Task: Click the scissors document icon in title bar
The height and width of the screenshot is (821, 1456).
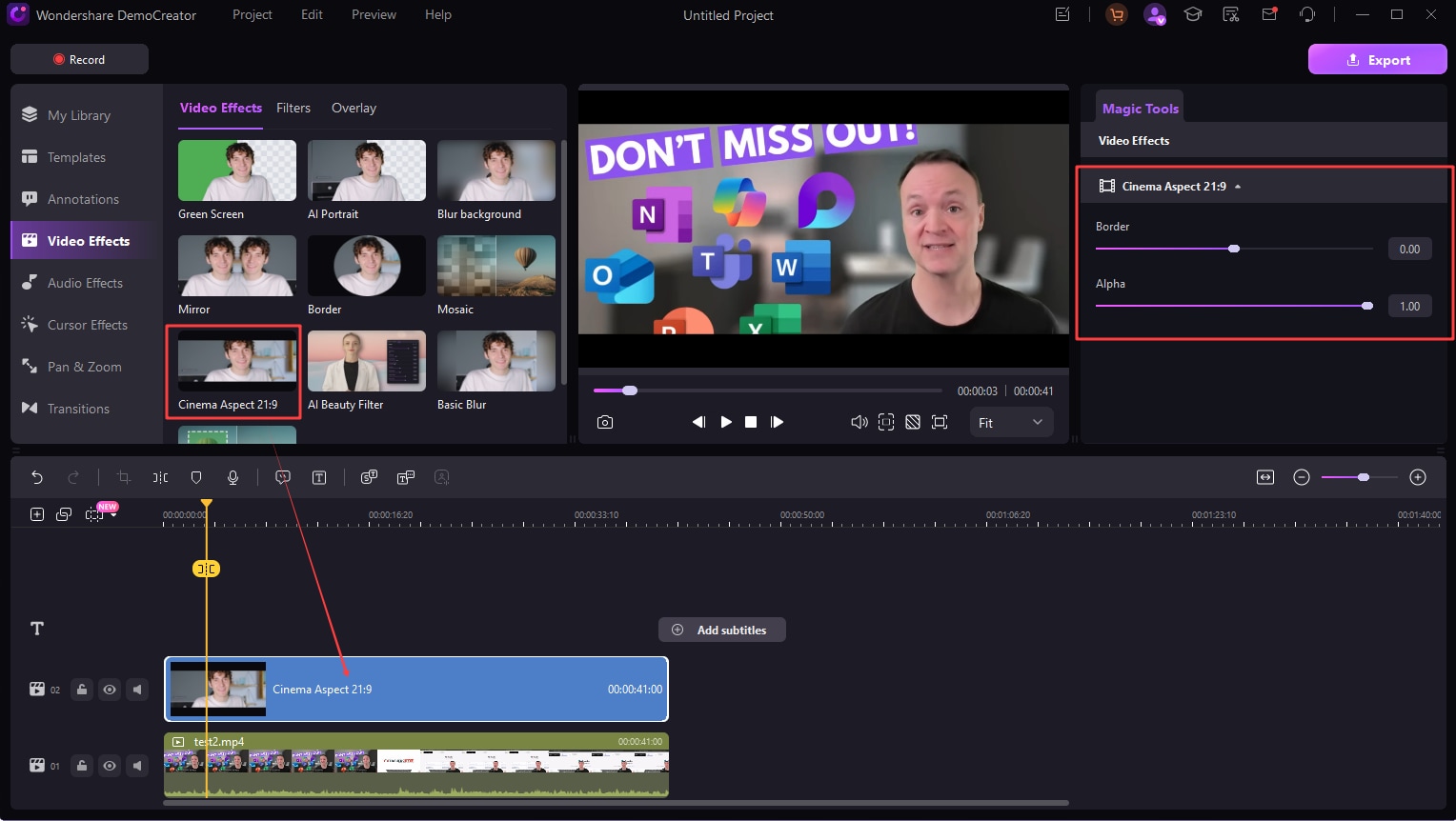Action: click(1231, 14)
